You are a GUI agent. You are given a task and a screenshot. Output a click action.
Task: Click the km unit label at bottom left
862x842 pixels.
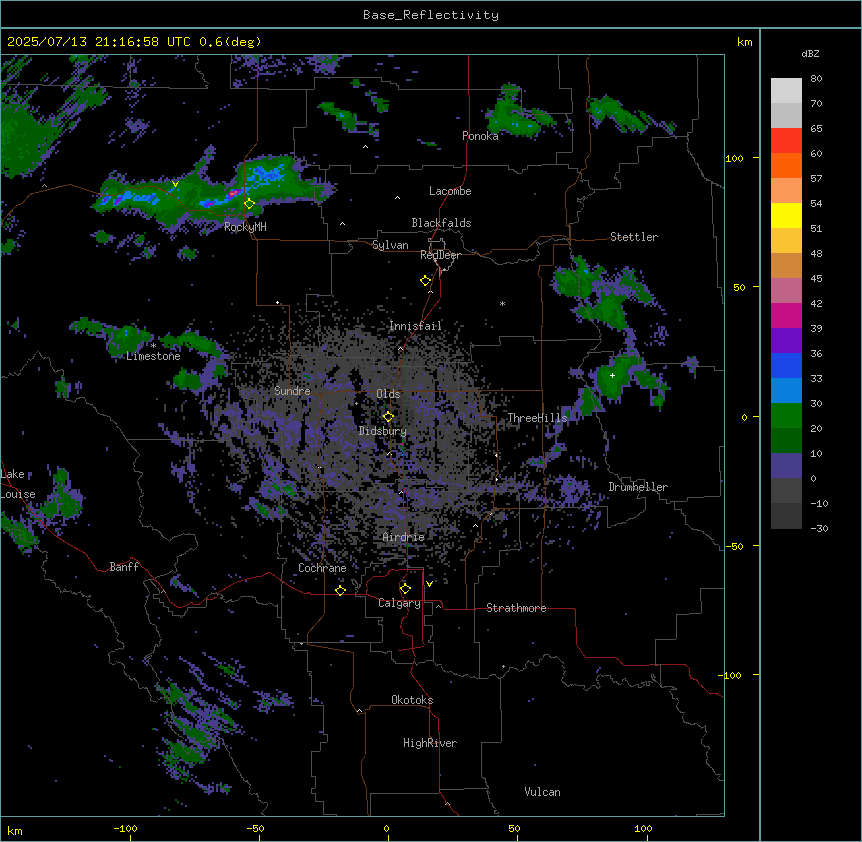[x=15, y=831]
